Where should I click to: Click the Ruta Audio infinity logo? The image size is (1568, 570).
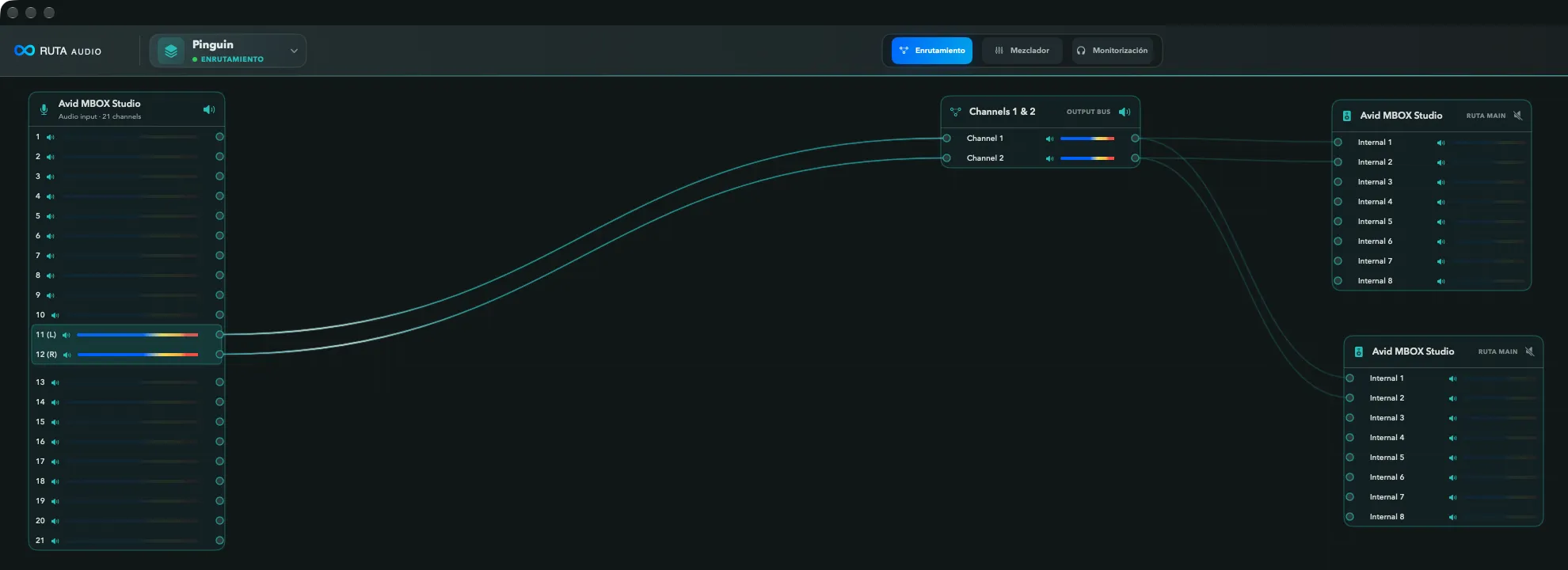[25, 51]
